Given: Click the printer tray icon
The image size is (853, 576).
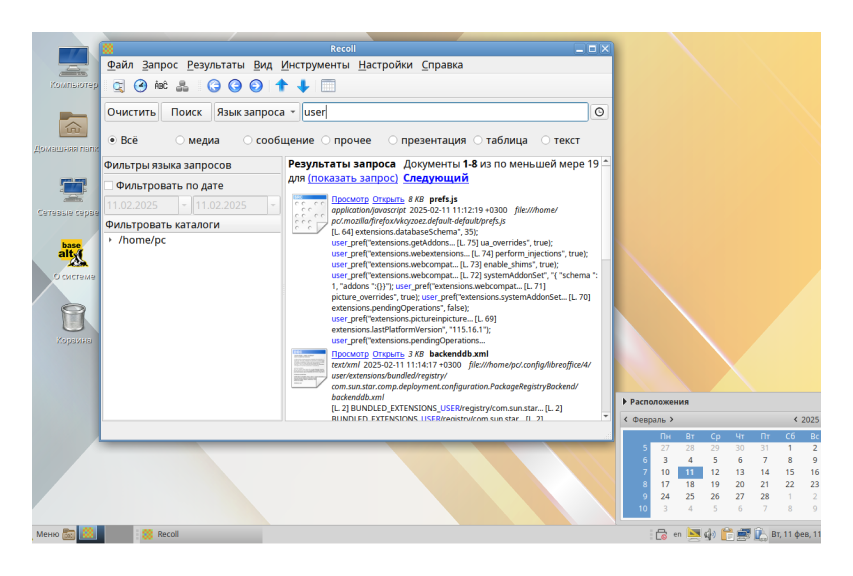Looking at the screenshot, I should pyautogui.click(x=661, y=535).
